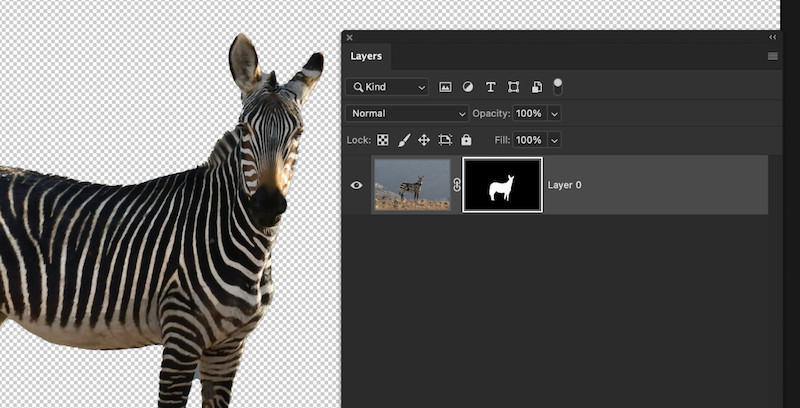Image resolution: width=800 pixels, height=408 pixels.
Task: Filter for type layers icon
Action: [490, 87]
